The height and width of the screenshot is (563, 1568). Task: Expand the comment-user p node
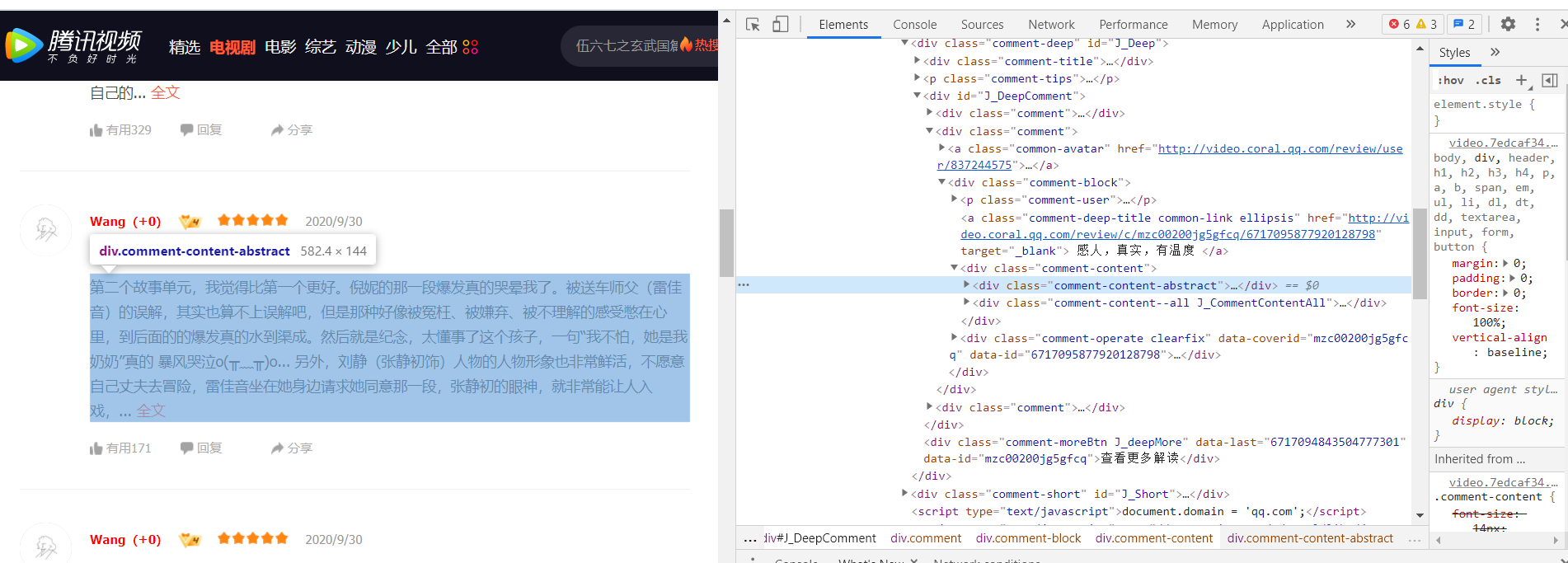(x=954, y=199)
